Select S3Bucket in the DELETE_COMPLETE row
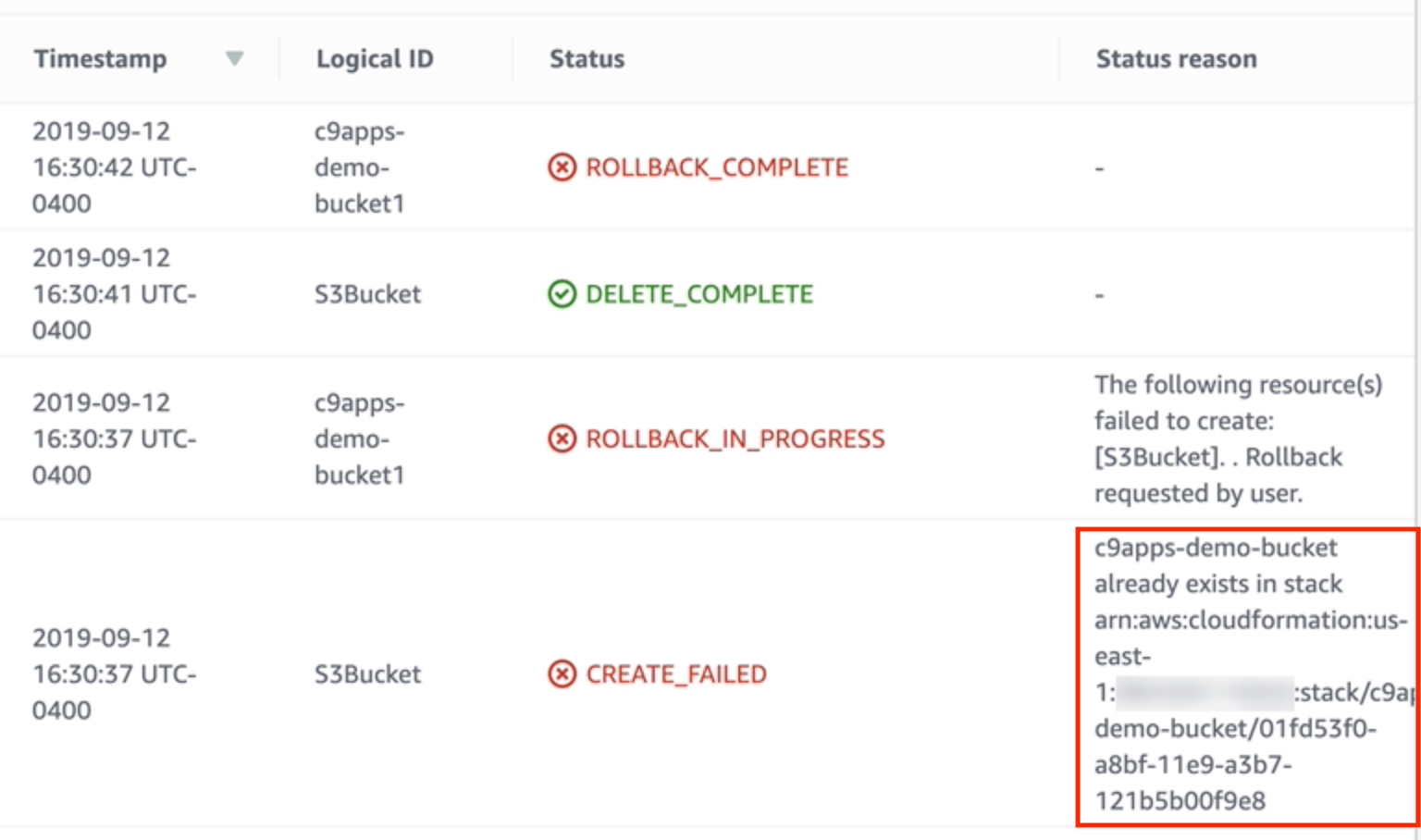 [x=367, y=294]
